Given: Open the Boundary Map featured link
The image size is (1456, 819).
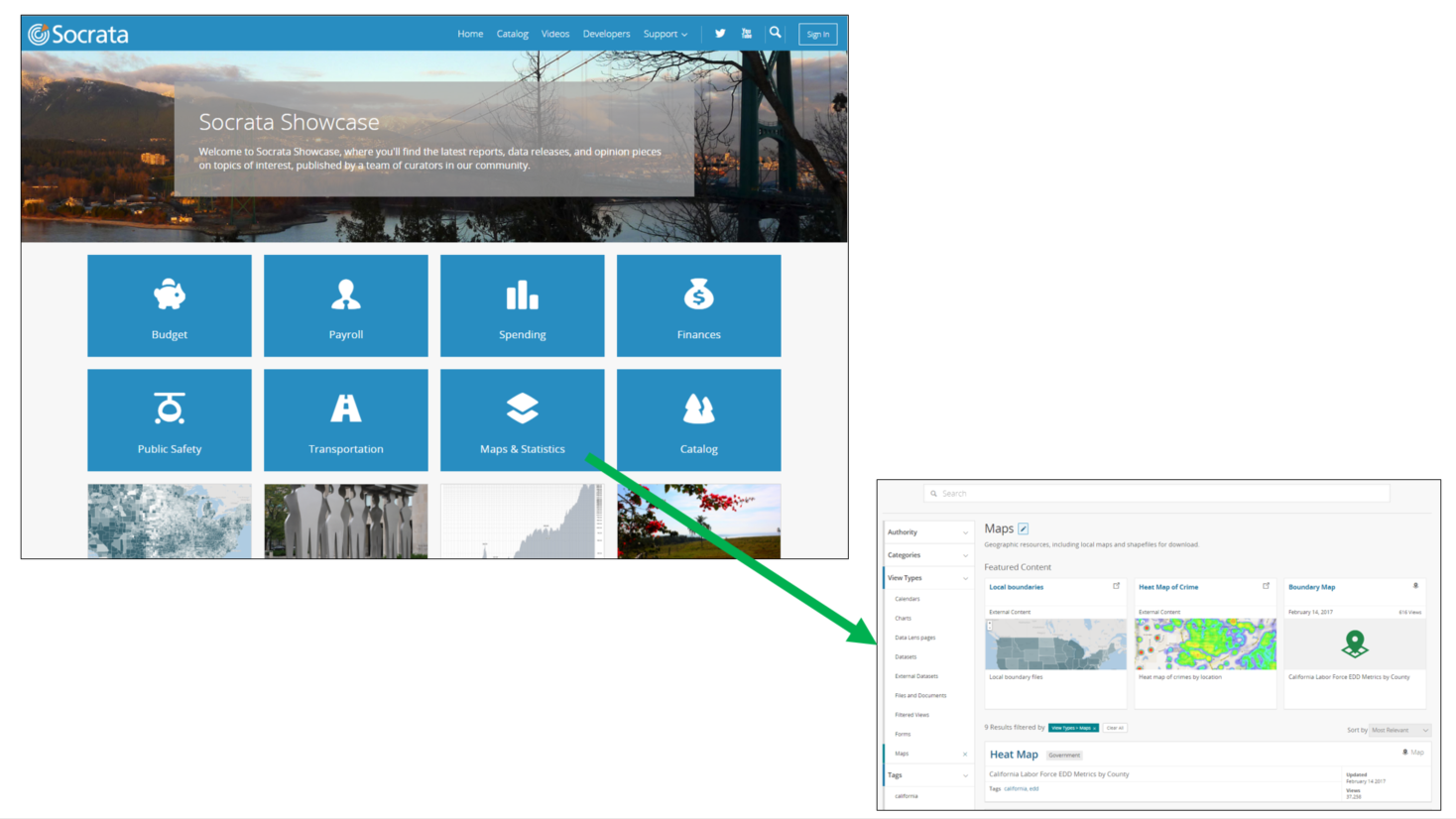Looking at the screenshot, I should tap(1311, 587).
